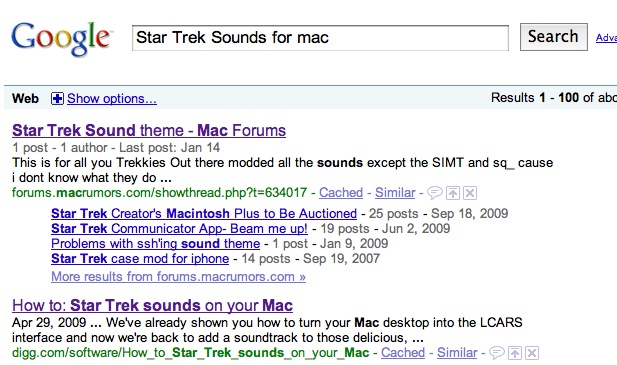Open Star Trek Sound theme - Mac Forums
The width and height of the screenshot is (617, 365).
pos(149,130)
